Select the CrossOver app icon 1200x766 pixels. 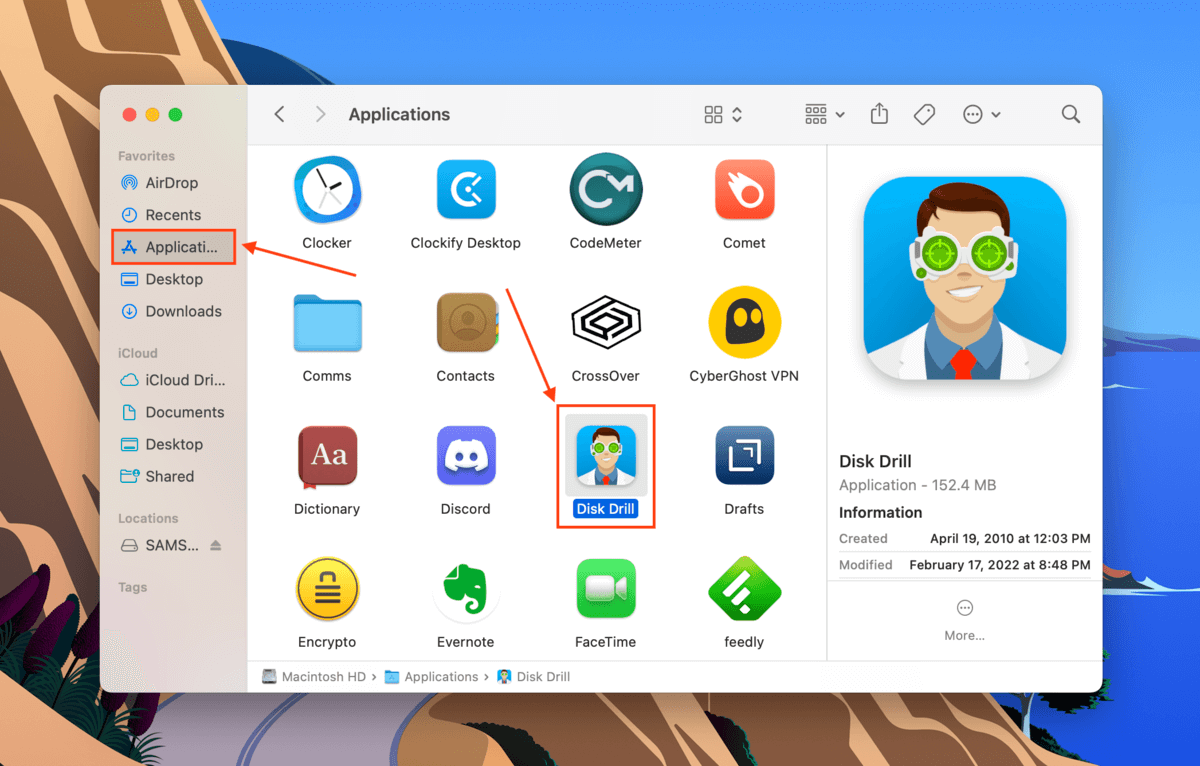[x=606, y=323]
